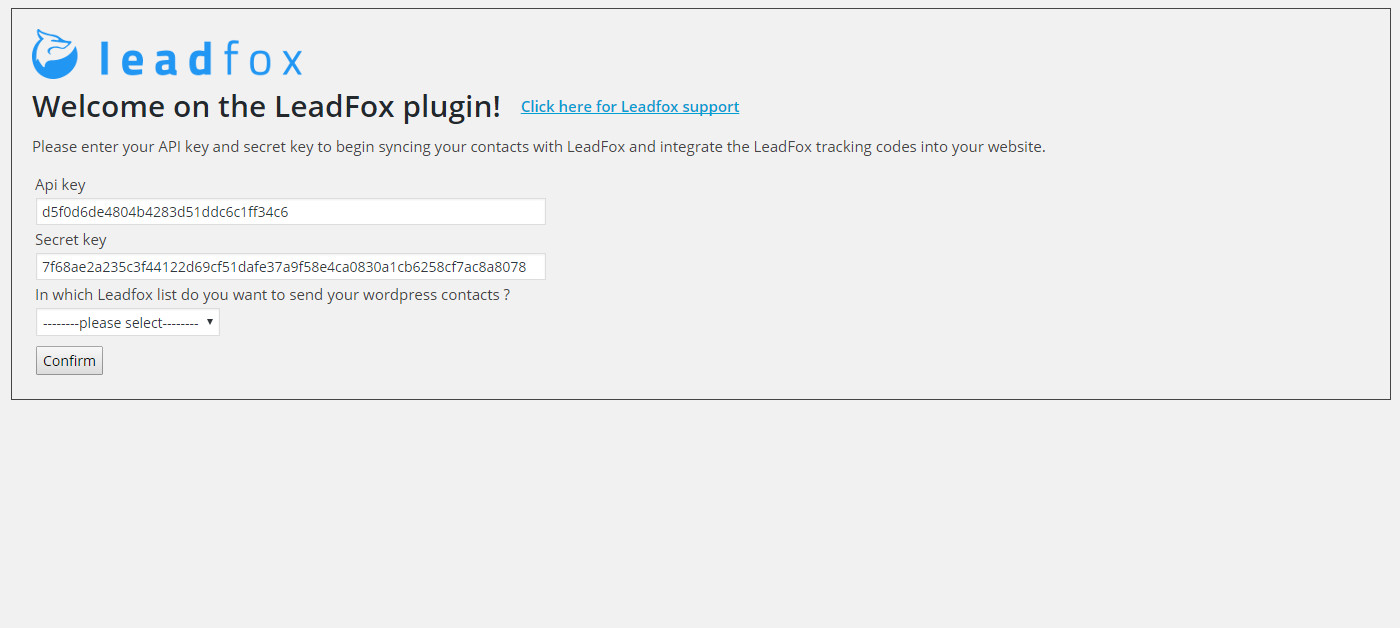Viewport: 1400px width, 628px height.
Task: Click the bold "lead" letters in logo
Action: click(x=157, y=60)
